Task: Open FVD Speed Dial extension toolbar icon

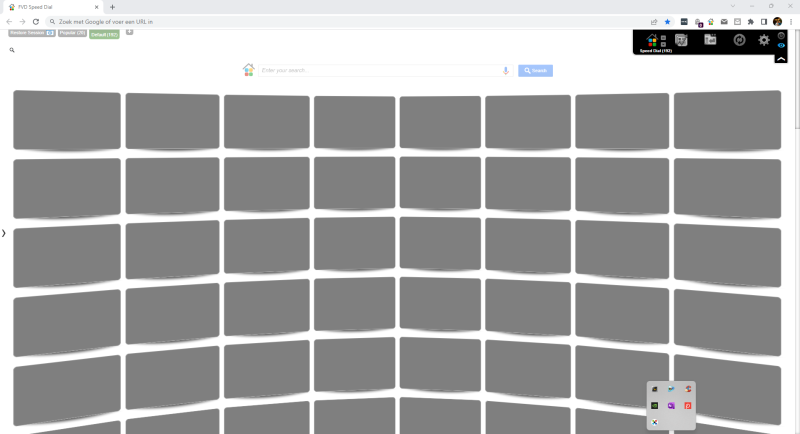Action: (711, 22)
